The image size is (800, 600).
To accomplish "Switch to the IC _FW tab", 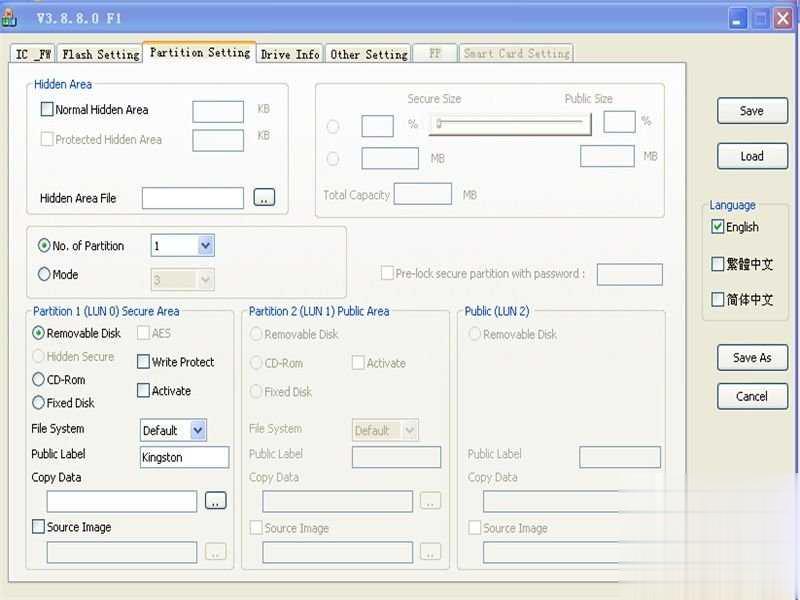I will coord(33,54).
